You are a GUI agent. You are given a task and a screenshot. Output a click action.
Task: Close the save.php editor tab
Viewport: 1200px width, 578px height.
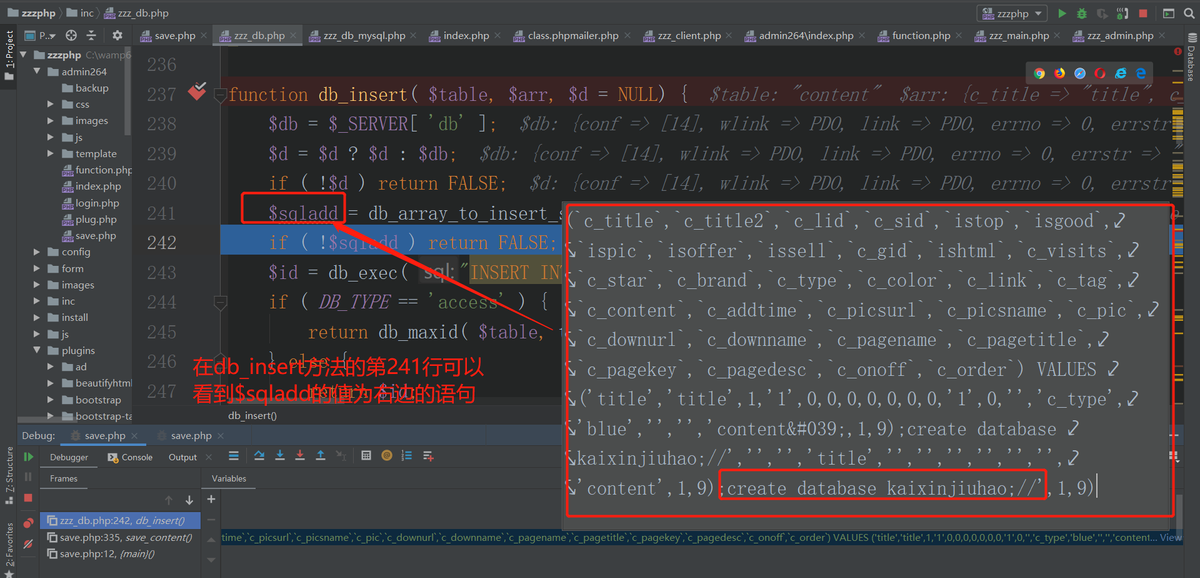204,35
